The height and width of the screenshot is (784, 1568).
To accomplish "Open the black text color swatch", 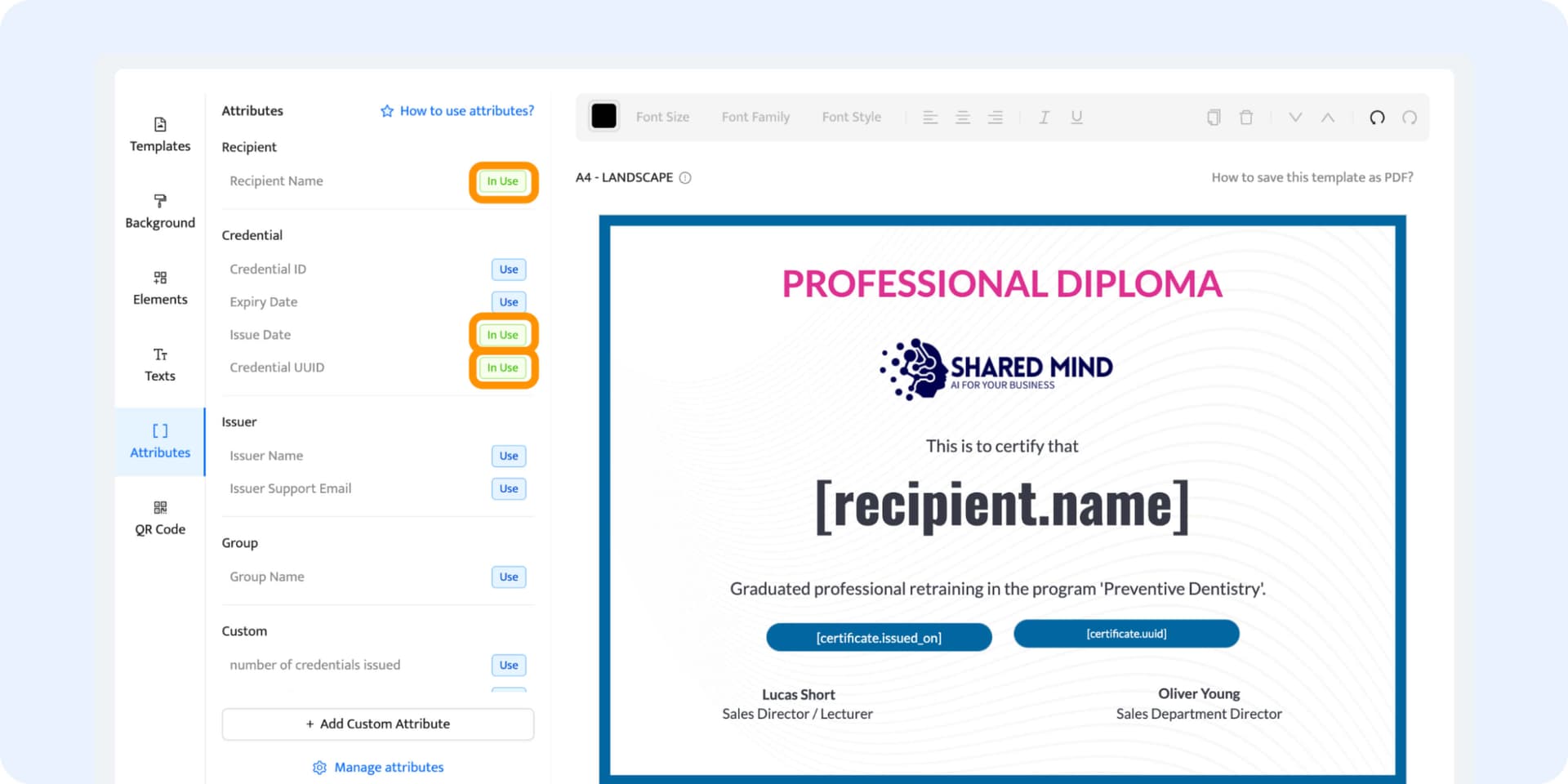I will [x=604, y=117].
